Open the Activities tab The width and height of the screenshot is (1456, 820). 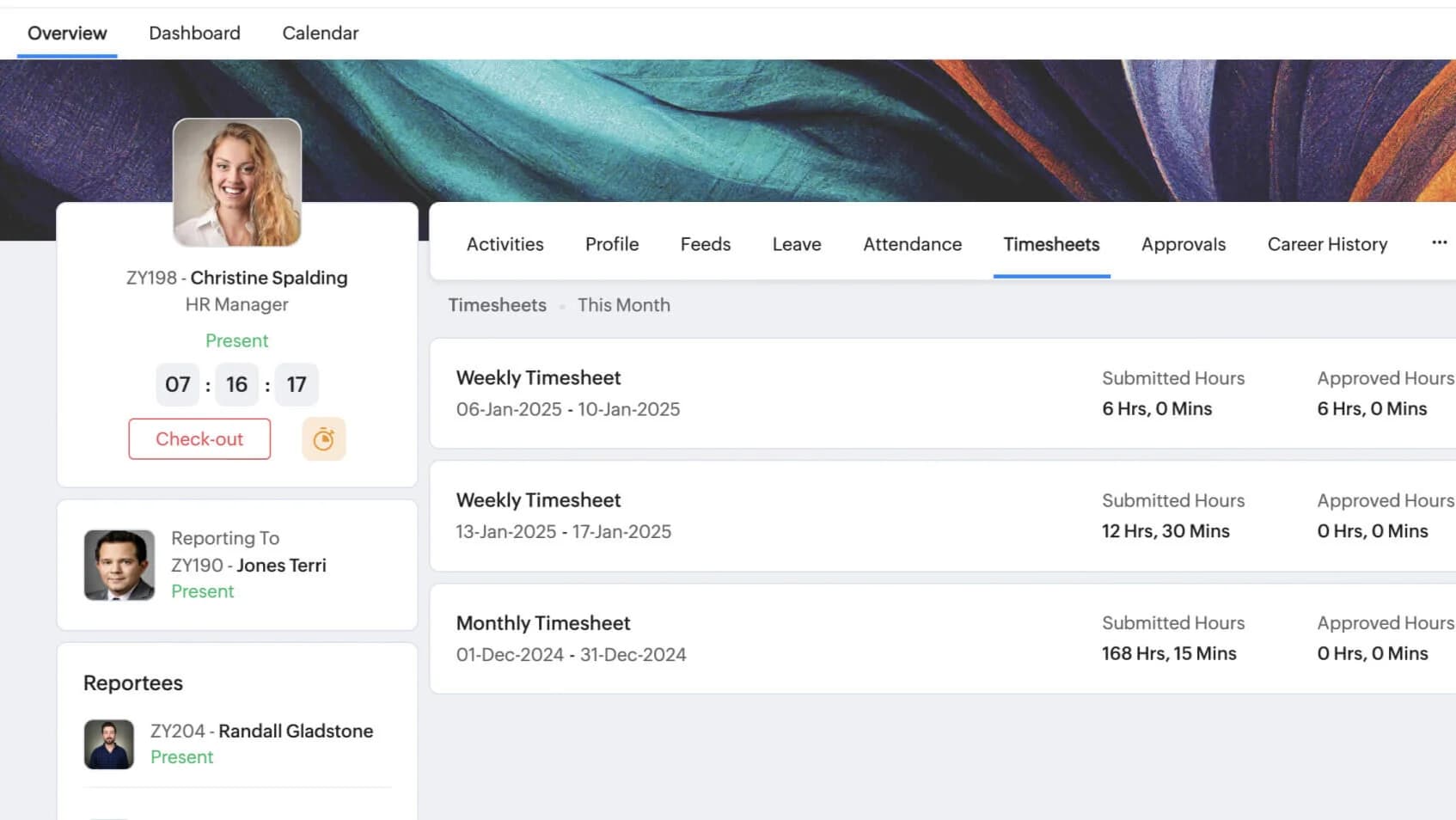[x=505, y=244]
